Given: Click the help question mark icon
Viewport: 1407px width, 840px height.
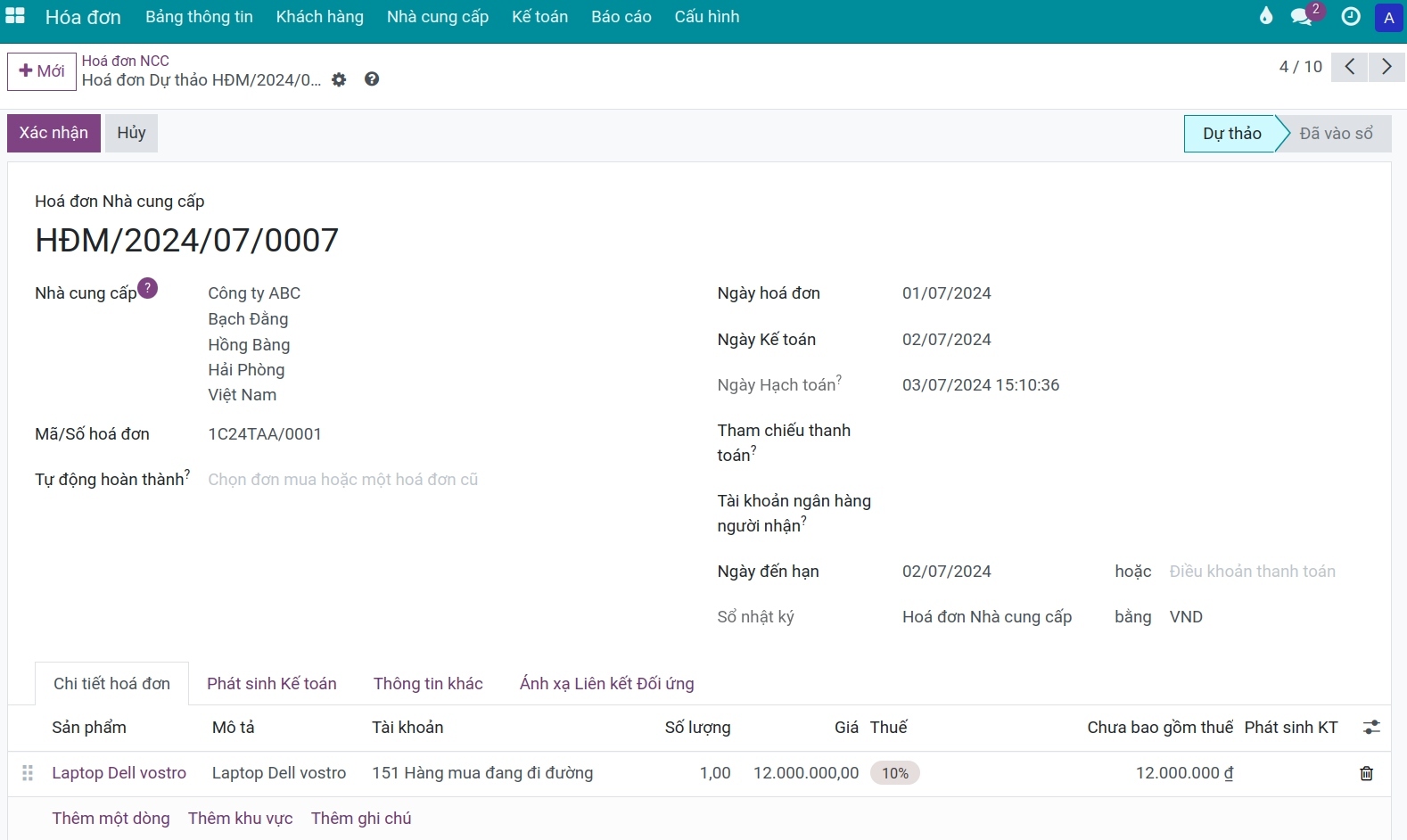Looking at the screenshot, I should point(372,79).
